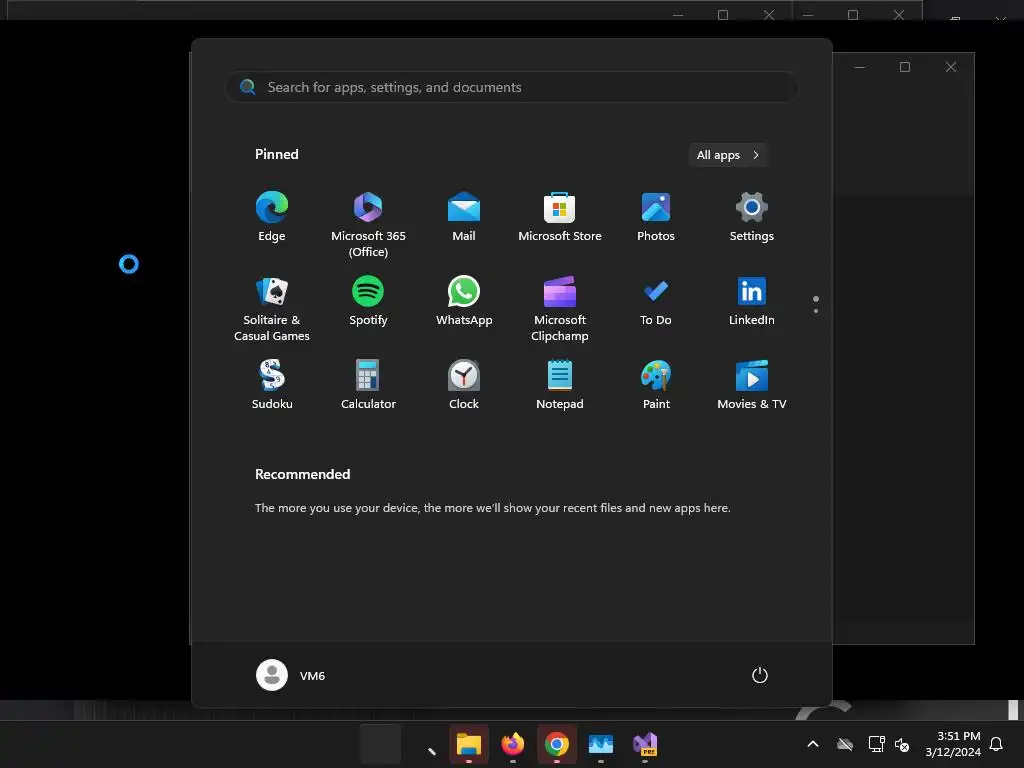
Task: Launch Microsoft 365 (Office) app
Action: (368, 224)
